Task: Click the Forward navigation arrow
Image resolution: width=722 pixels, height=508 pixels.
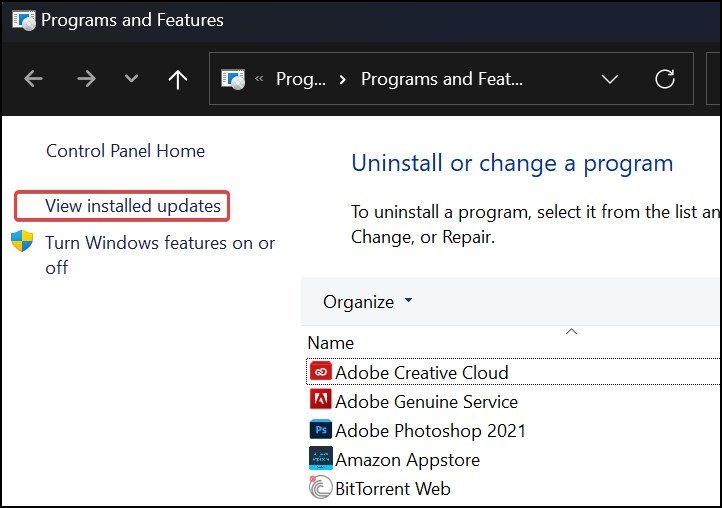Action: pos(86,79)
